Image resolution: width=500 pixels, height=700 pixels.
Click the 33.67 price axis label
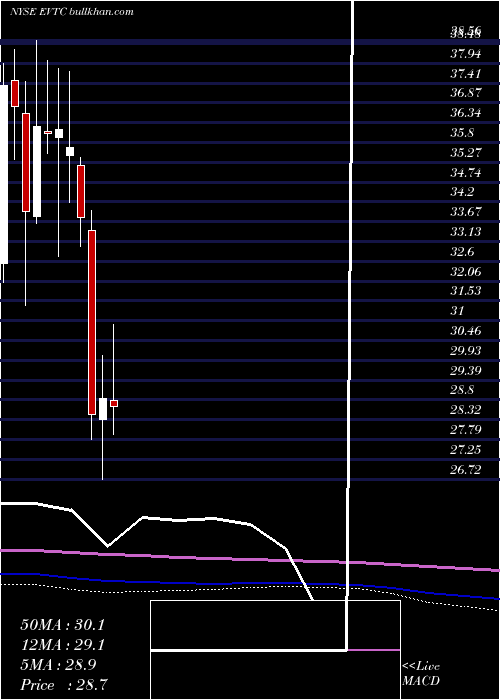pyautogui.click(x=466, y=212)
